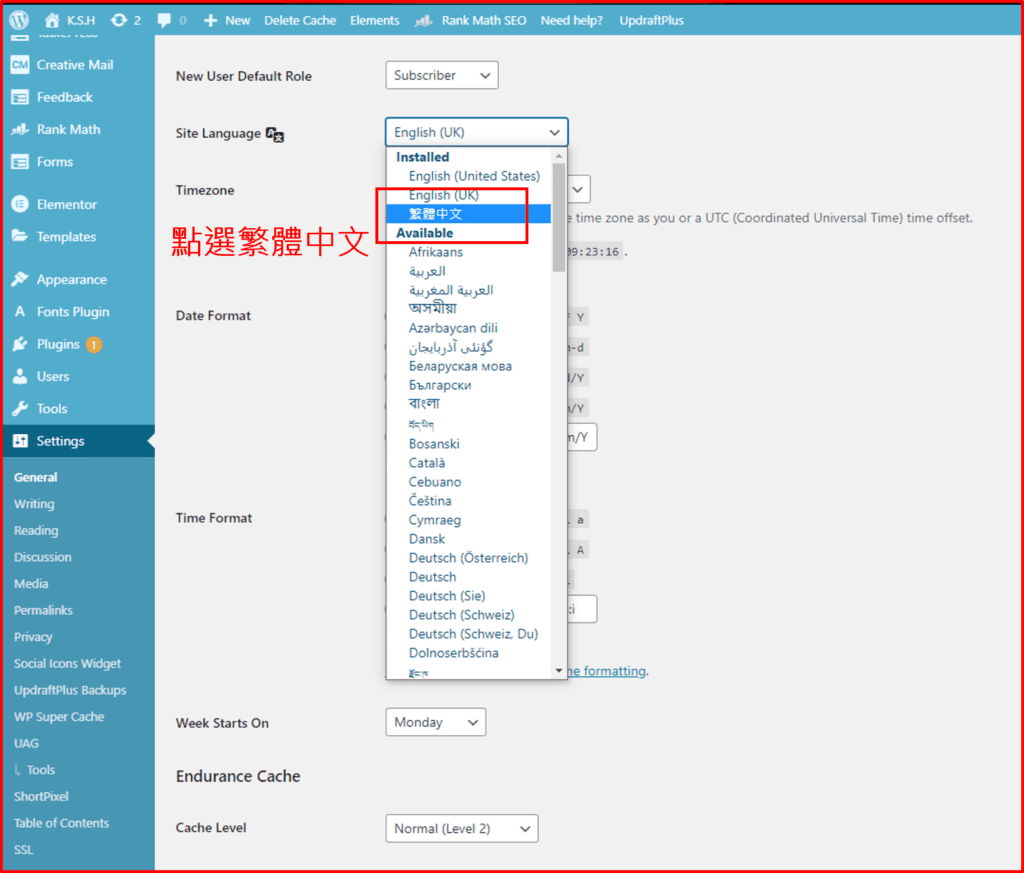This screenshot has width=1024, height=873.
Task: Click language list scrollbar down arrow
Action: click(x=558, y=670)
